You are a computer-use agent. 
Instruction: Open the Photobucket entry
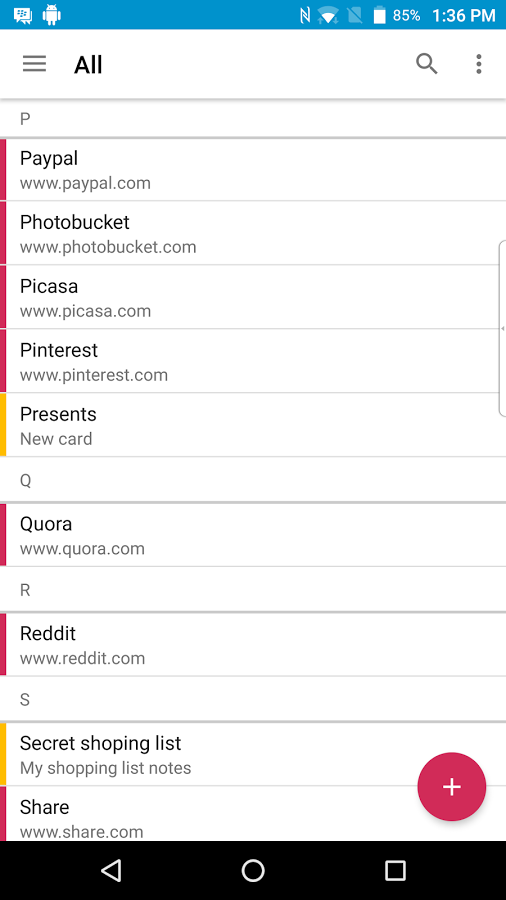point(253,234)
